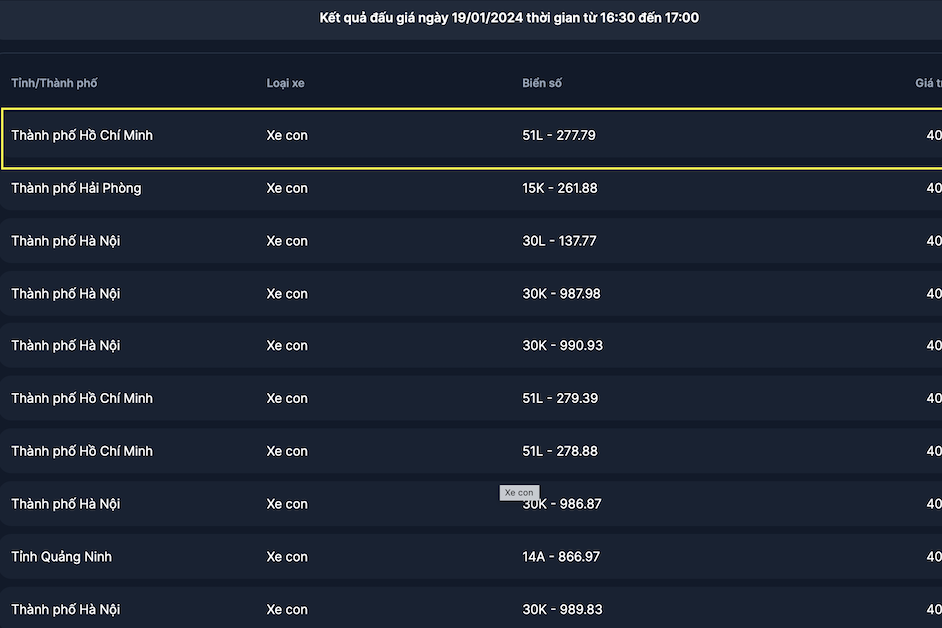The height and width of the screenshot is (628, 942).
Task: Click the auction results title for 19/01/2024
Action: point(509,18)
